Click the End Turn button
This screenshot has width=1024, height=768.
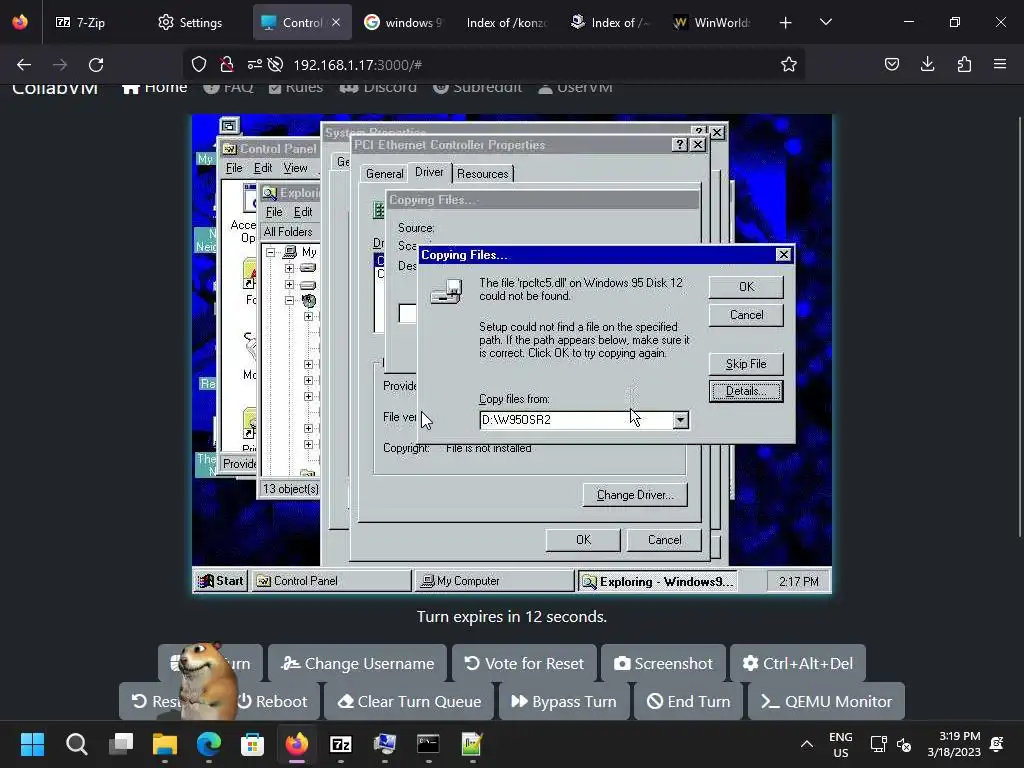coord(688,701)
